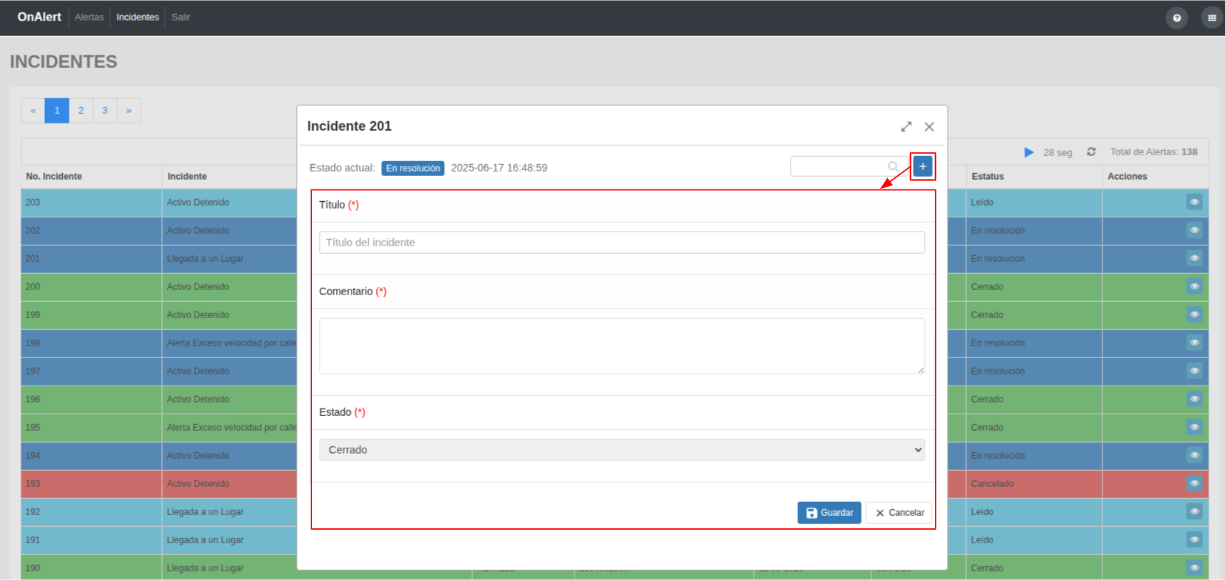This screenshot has width=1225, height=580.
Task: View incident 200 with its eye icon
Action: pyautogui.click(x=1195, y=286)
